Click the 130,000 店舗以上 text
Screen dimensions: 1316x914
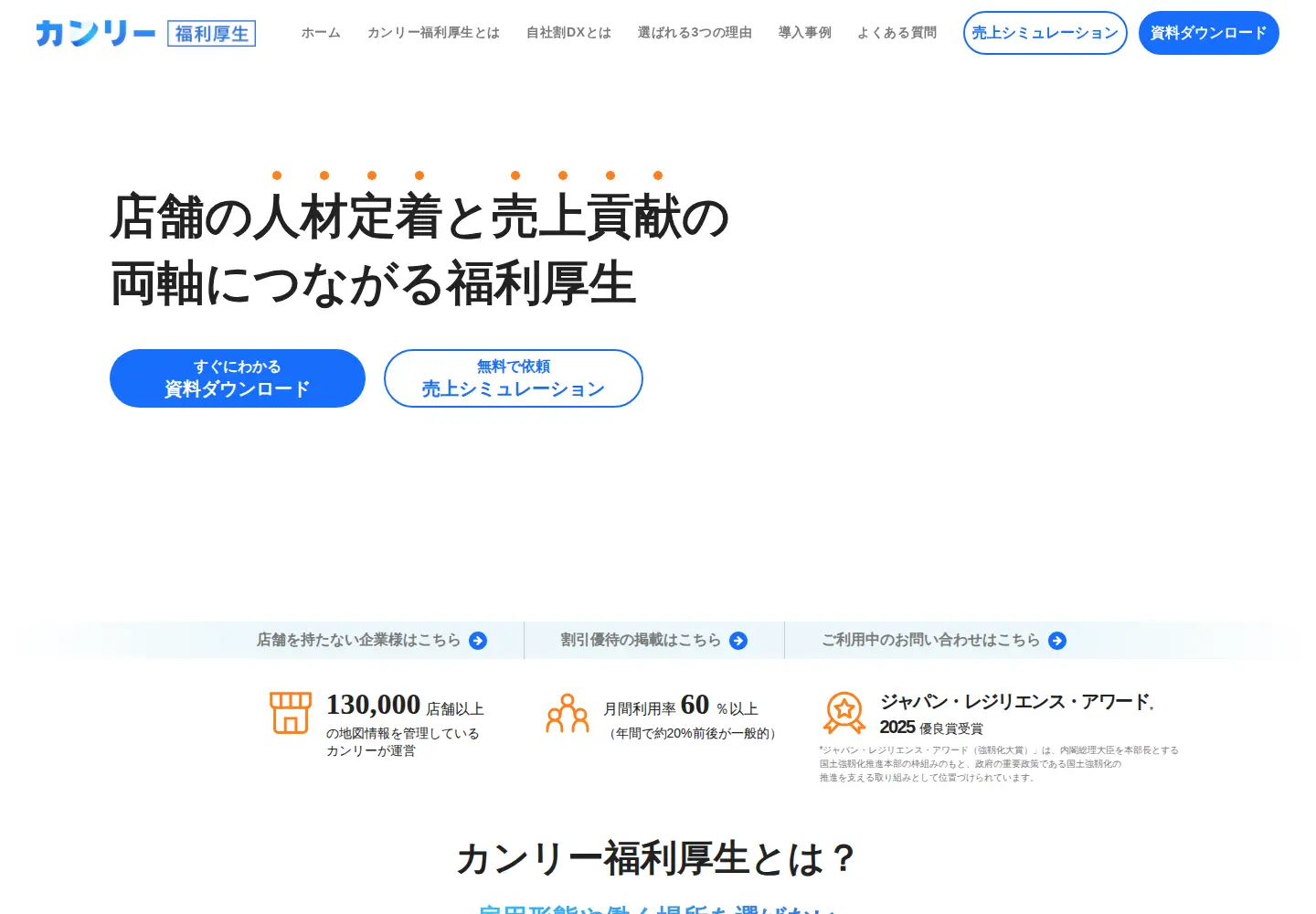pos(405,706)
